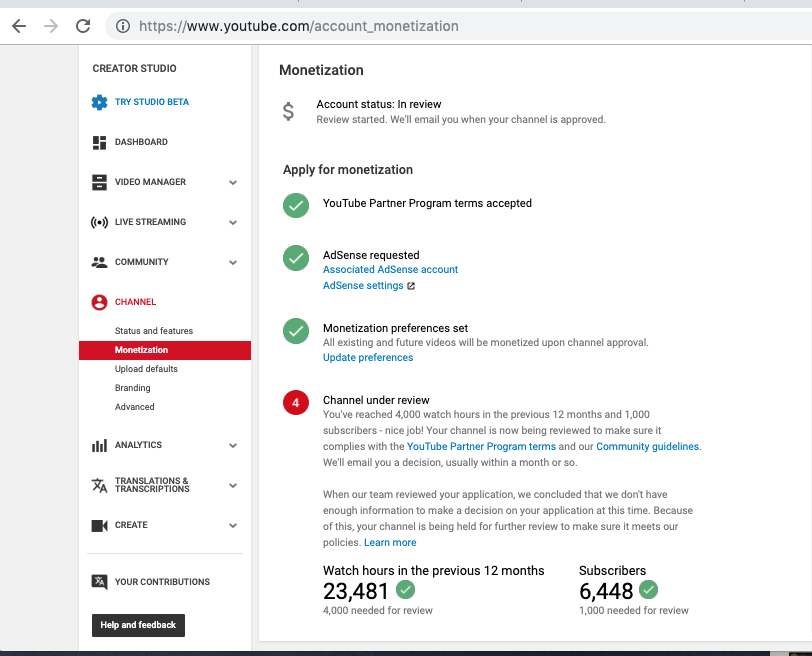This screenshot has width=812, height=656.
Task: Click the red Channel person icon
Action: pos(99,302)
